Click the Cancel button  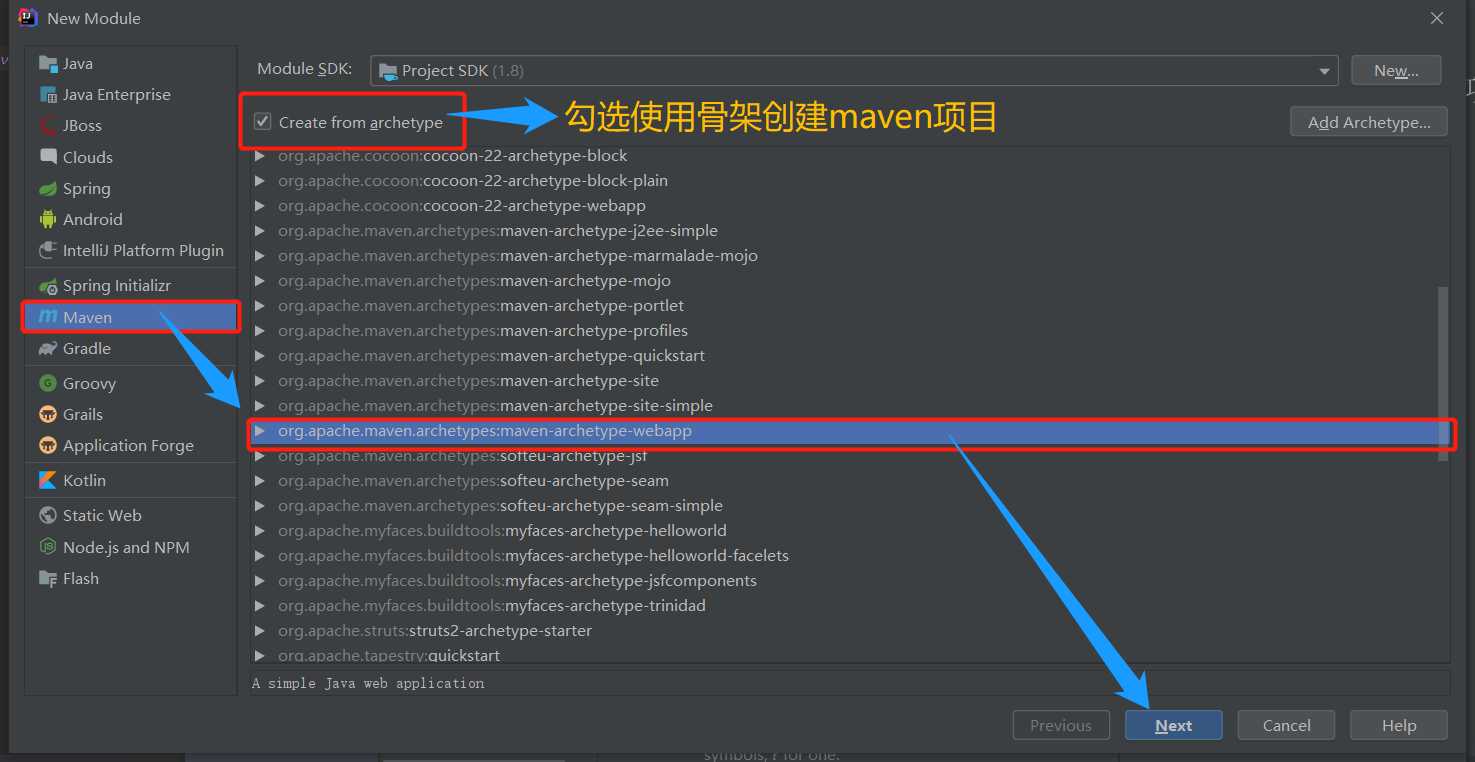click(x=1286, y=726)
